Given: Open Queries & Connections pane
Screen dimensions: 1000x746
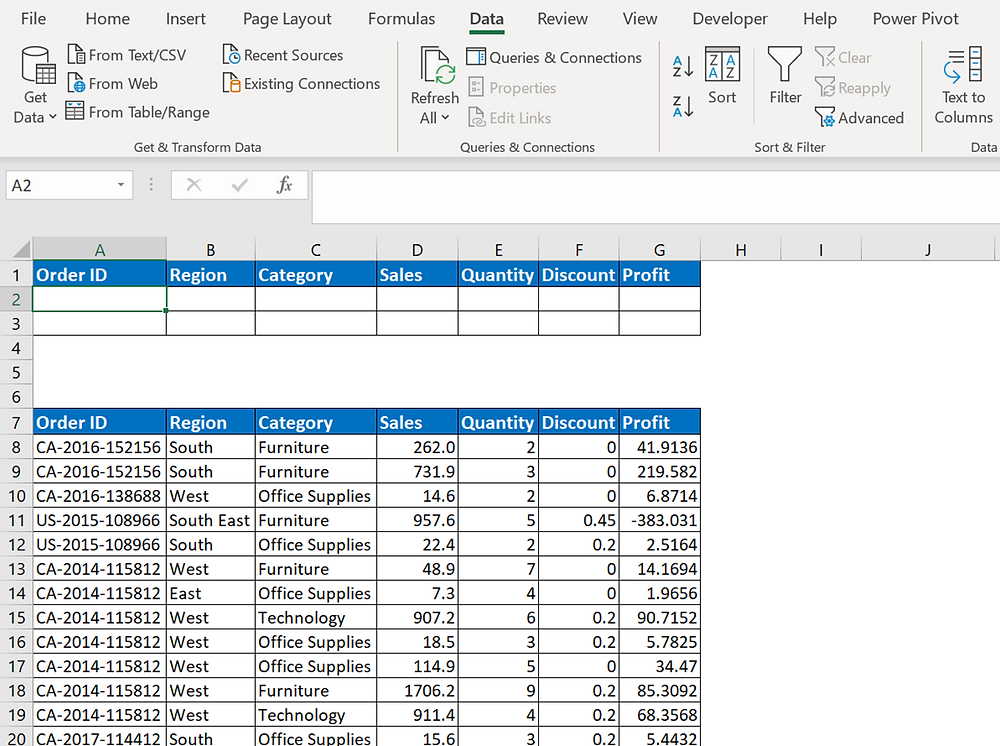Looking at the screenshot, I should 554,57.
